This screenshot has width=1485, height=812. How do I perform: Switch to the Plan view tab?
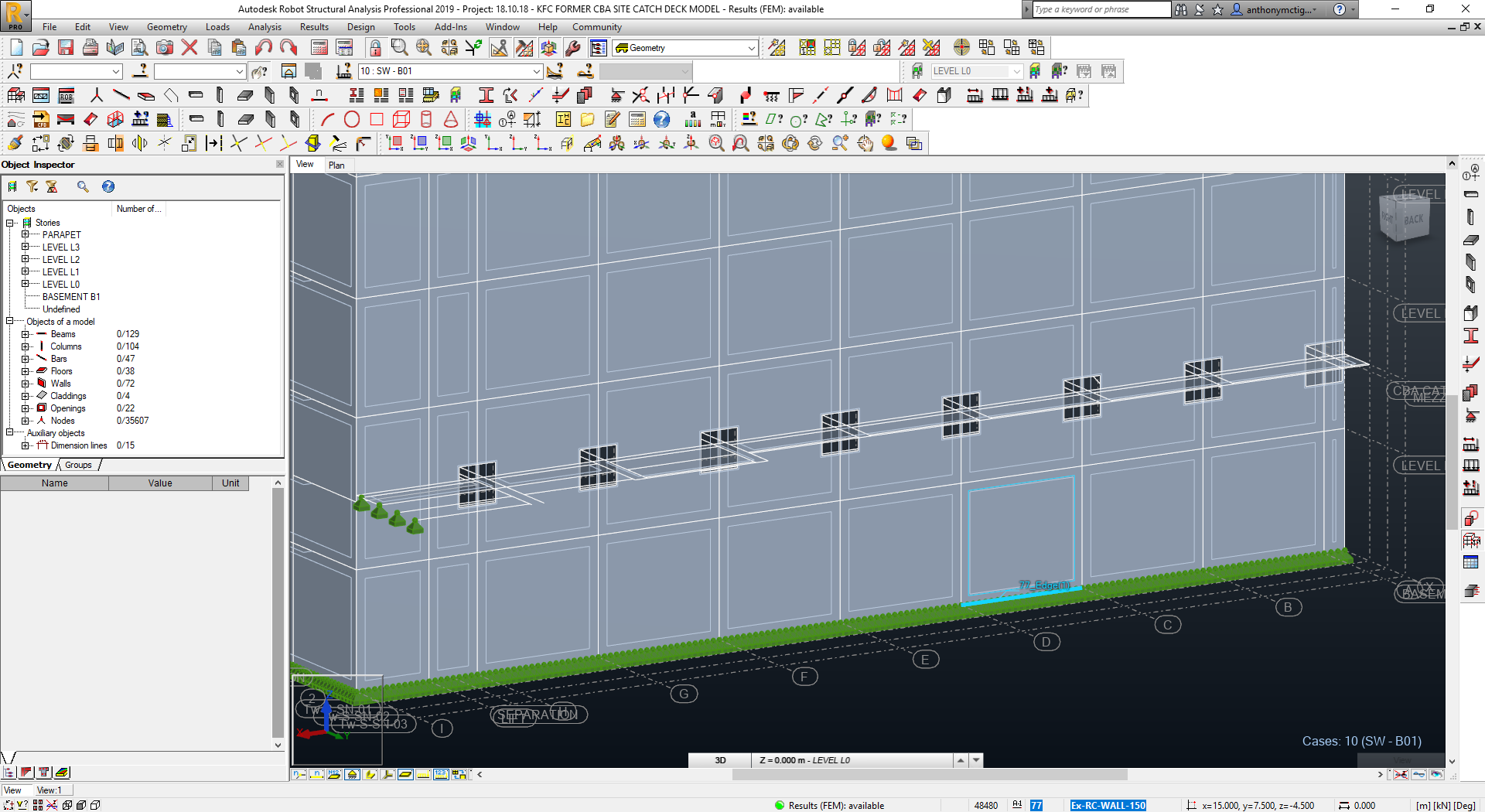pyautogui.click(x=336, y=165)
